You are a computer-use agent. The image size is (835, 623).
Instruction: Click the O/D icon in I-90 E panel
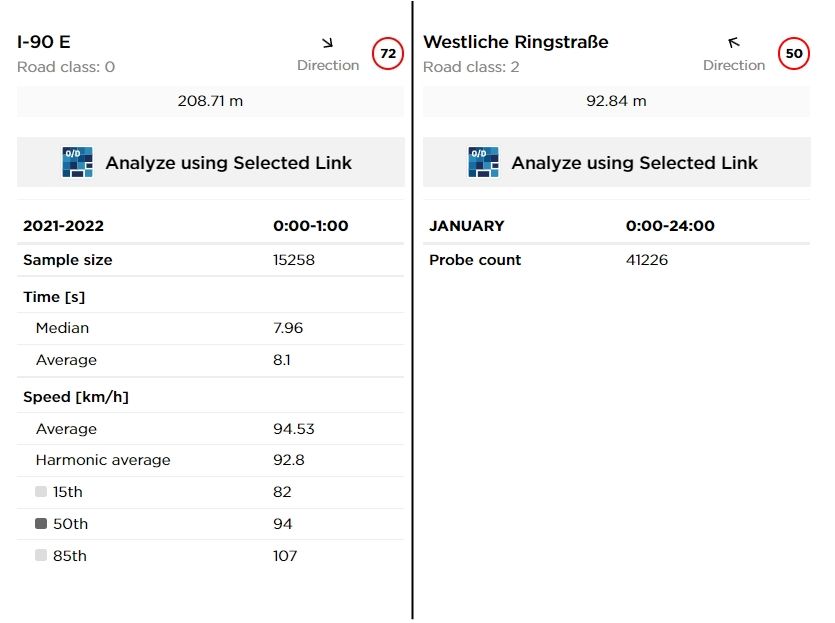pos(77,162)
